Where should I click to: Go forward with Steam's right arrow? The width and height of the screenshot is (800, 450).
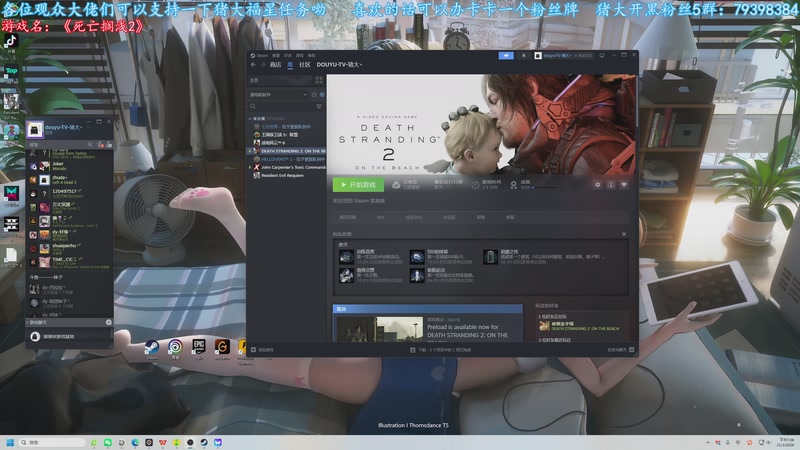(x=263, y=65)
